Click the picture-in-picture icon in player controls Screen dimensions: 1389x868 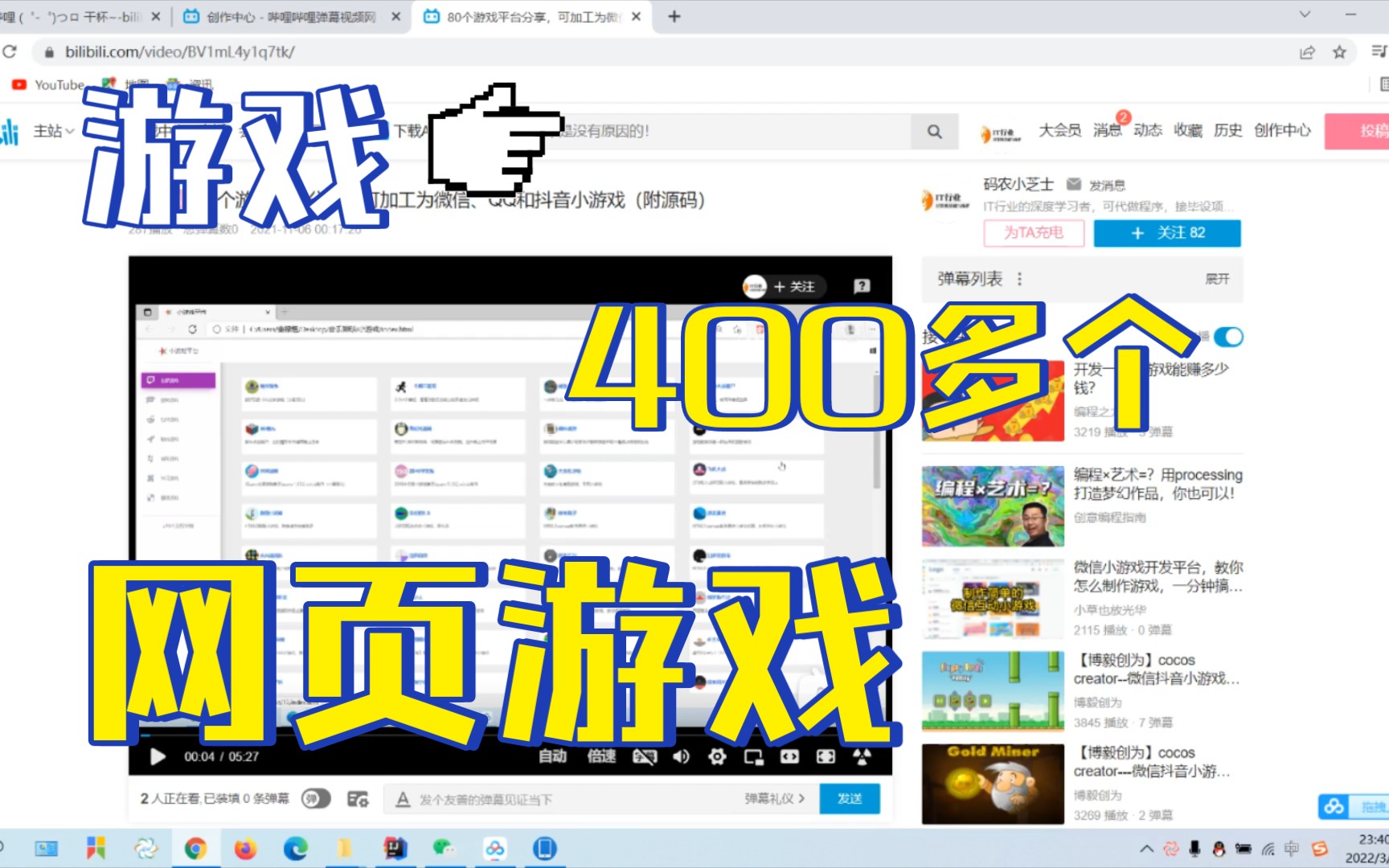tap(752, 756)
